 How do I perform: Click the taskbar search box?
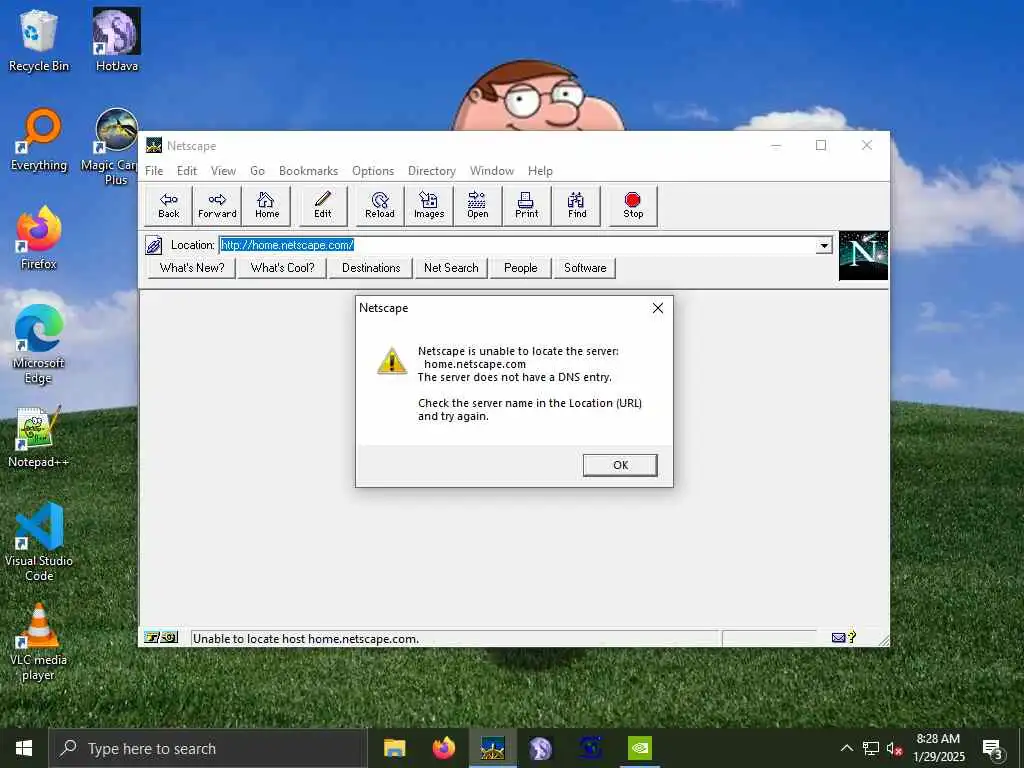pyautogui.click(x=208, y=748)
